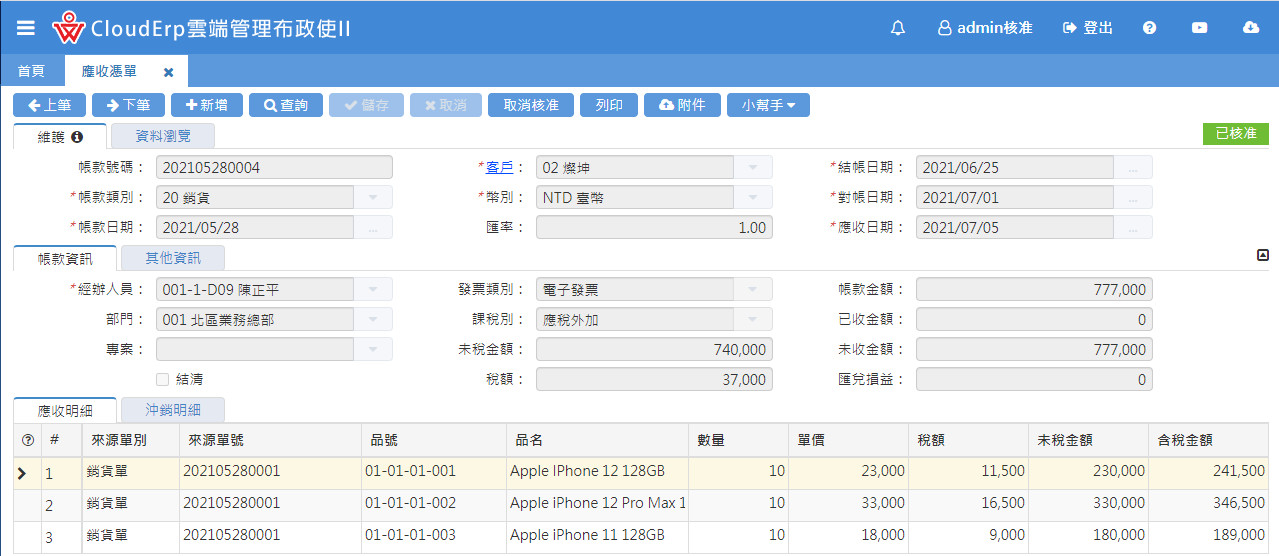Collapse the 帳款資訊 section panel

pyautogui.click(x=1262, y=256)
